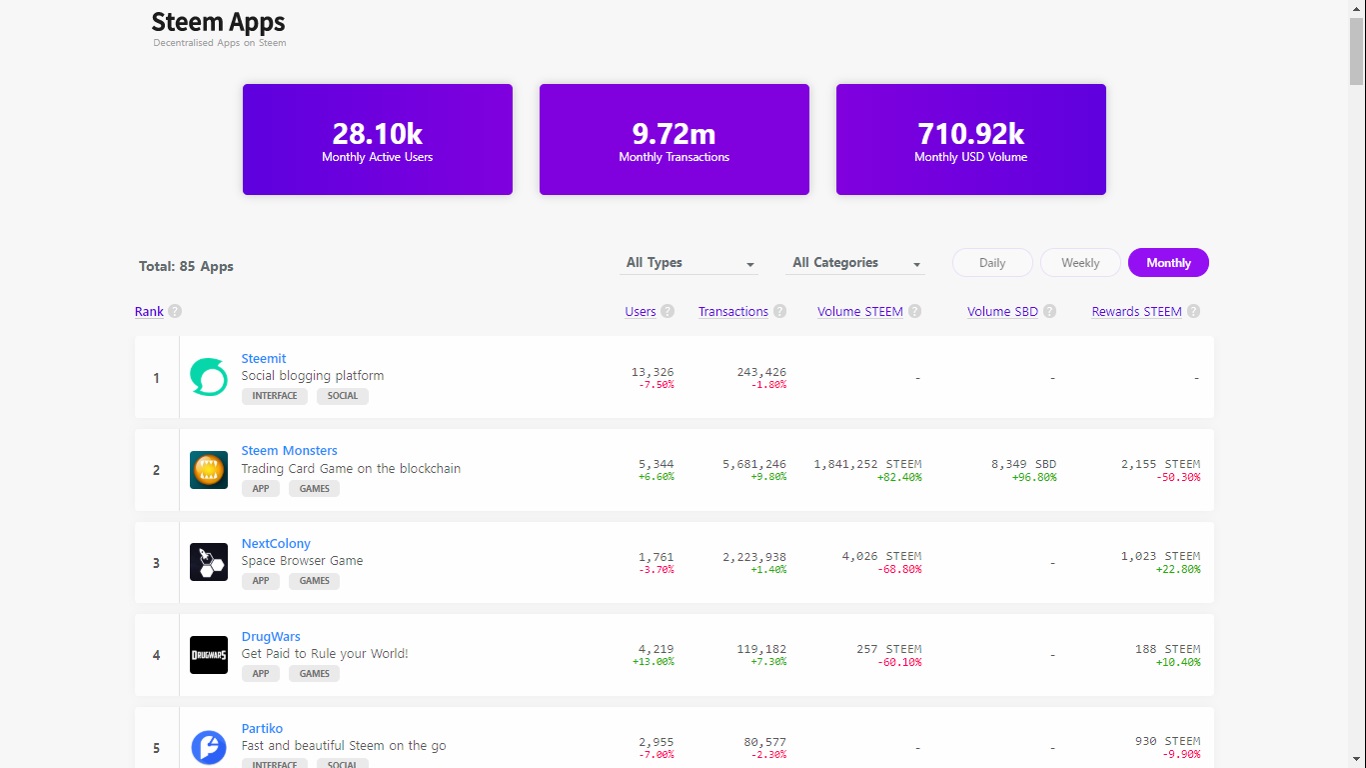Viewport: 1366px width, 768px height.
Task: Click Steemit's INTERFACE tag
Action: [x=275, y=396]
